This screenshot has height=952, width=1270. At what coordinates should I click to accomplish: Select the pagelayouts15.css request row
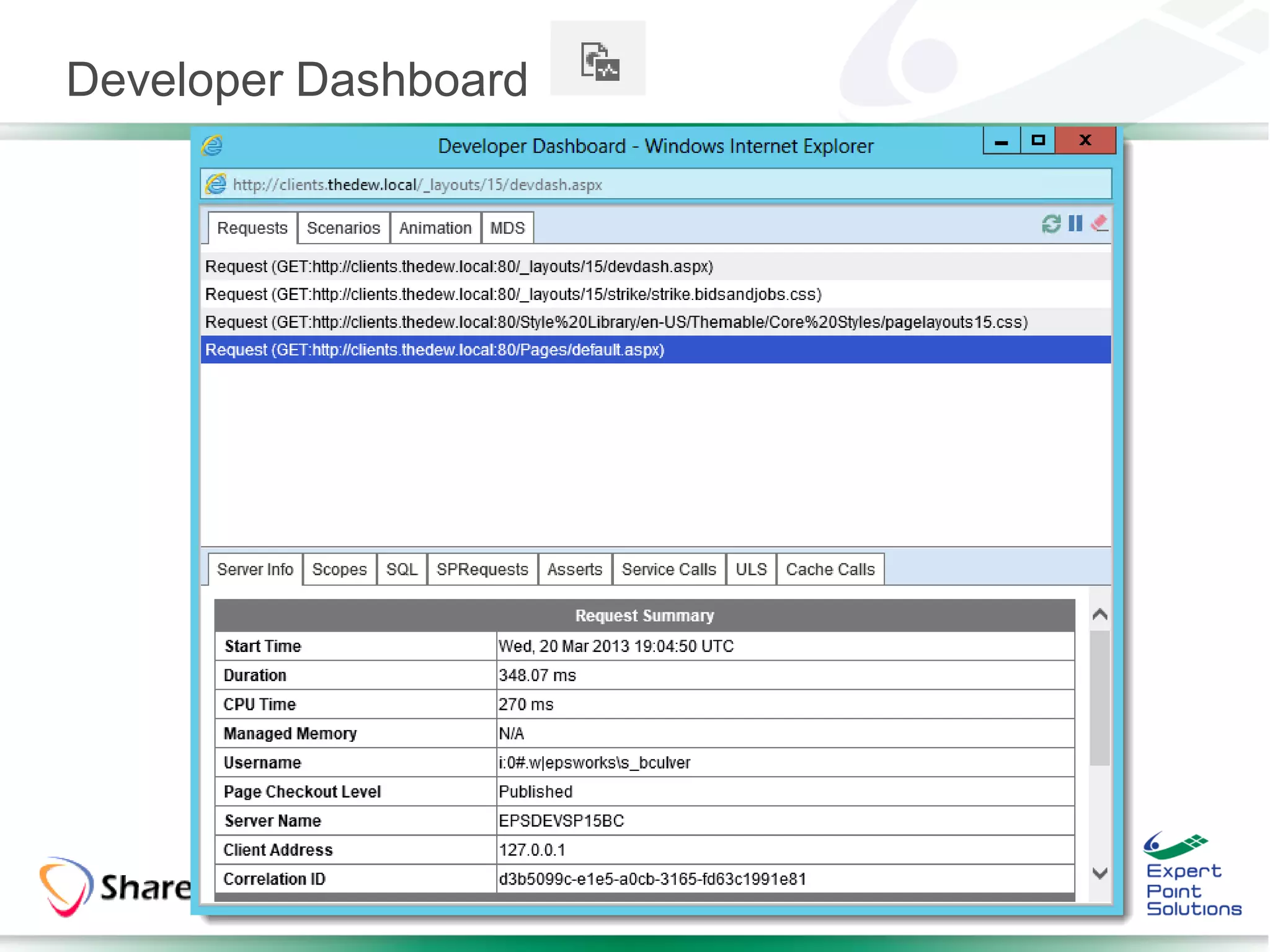coord(656,322)
